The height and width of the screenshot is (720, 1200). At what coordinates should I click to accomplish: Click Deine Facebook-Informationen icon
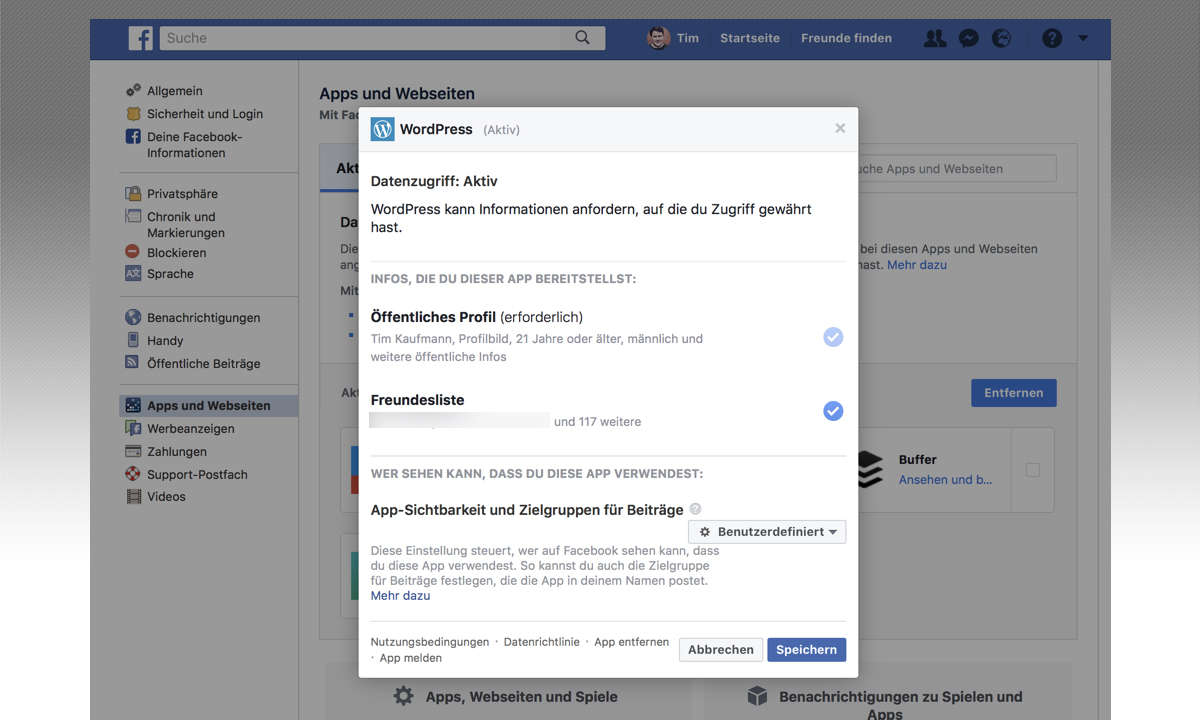pyautogui.click(x=133, y=137)
